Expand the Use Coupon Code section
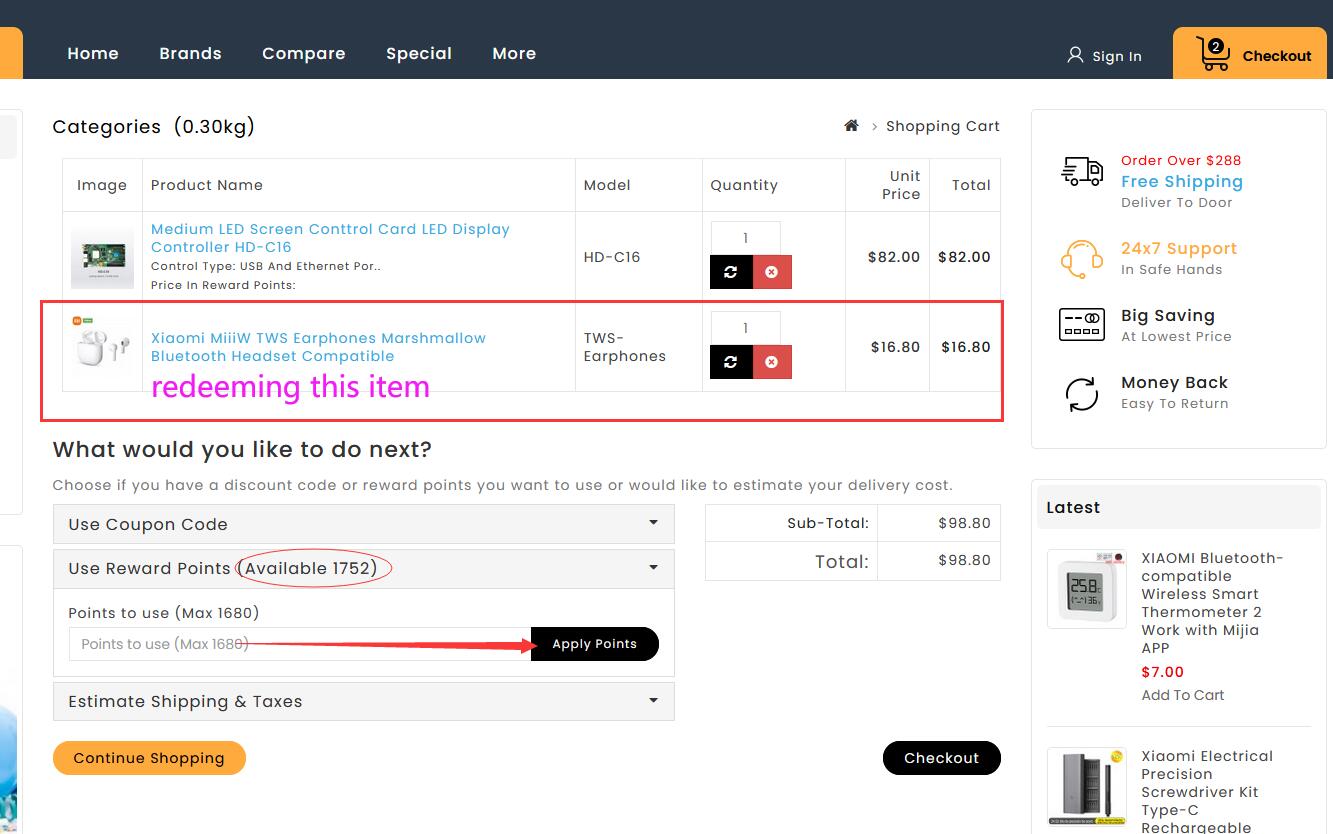The width and height of the screenshot is (1333, 834). point(364,524)
